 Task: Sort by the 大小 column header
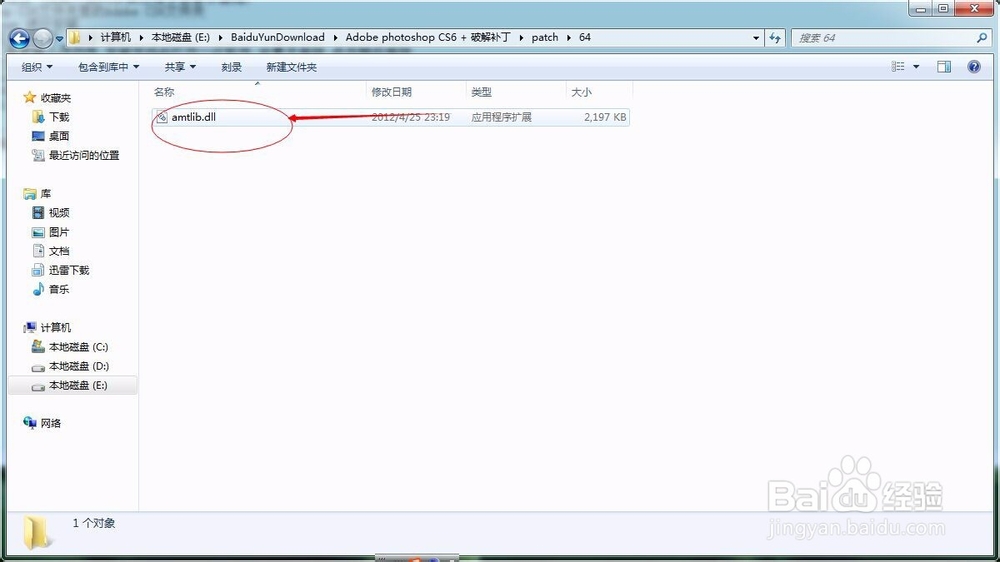[x=581, y=92]
